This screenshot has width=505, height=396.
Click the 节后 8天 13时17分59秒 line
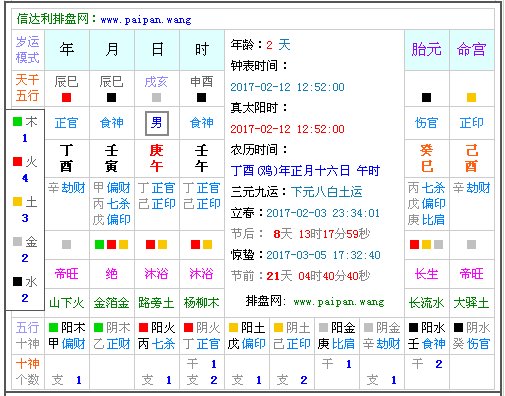coord(300,234)
